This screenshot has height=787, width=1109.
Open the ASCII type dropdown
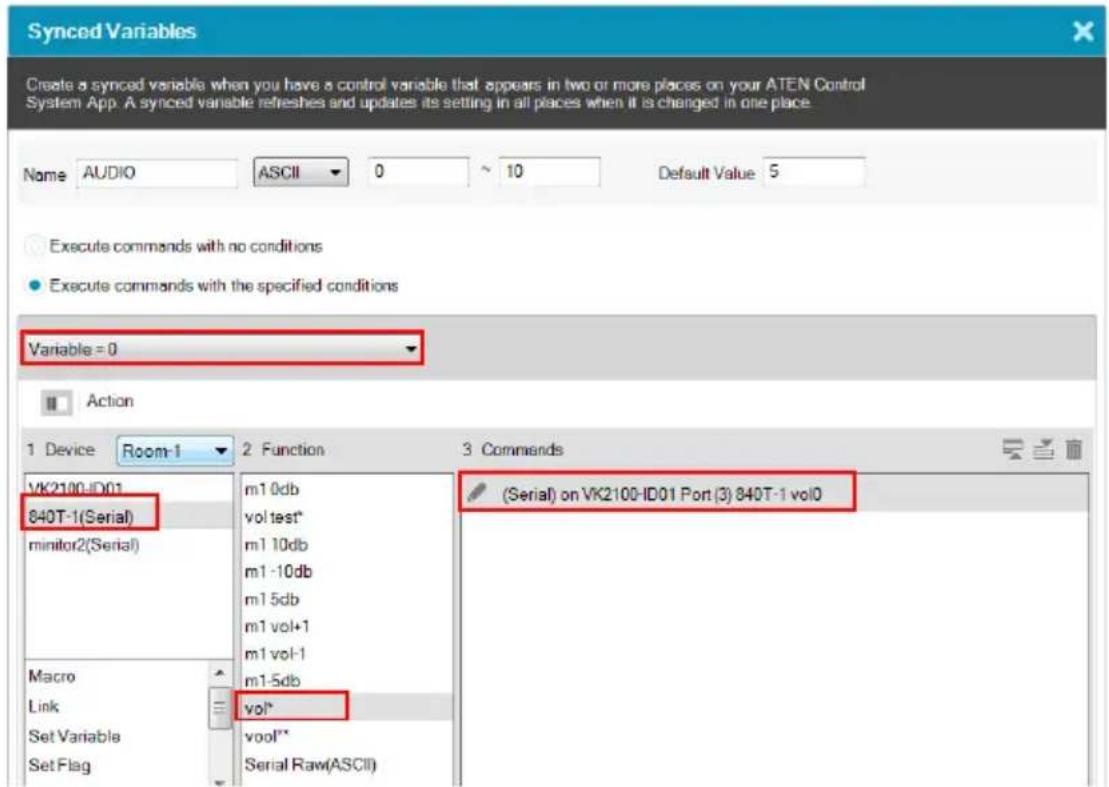tap(301, 172)
